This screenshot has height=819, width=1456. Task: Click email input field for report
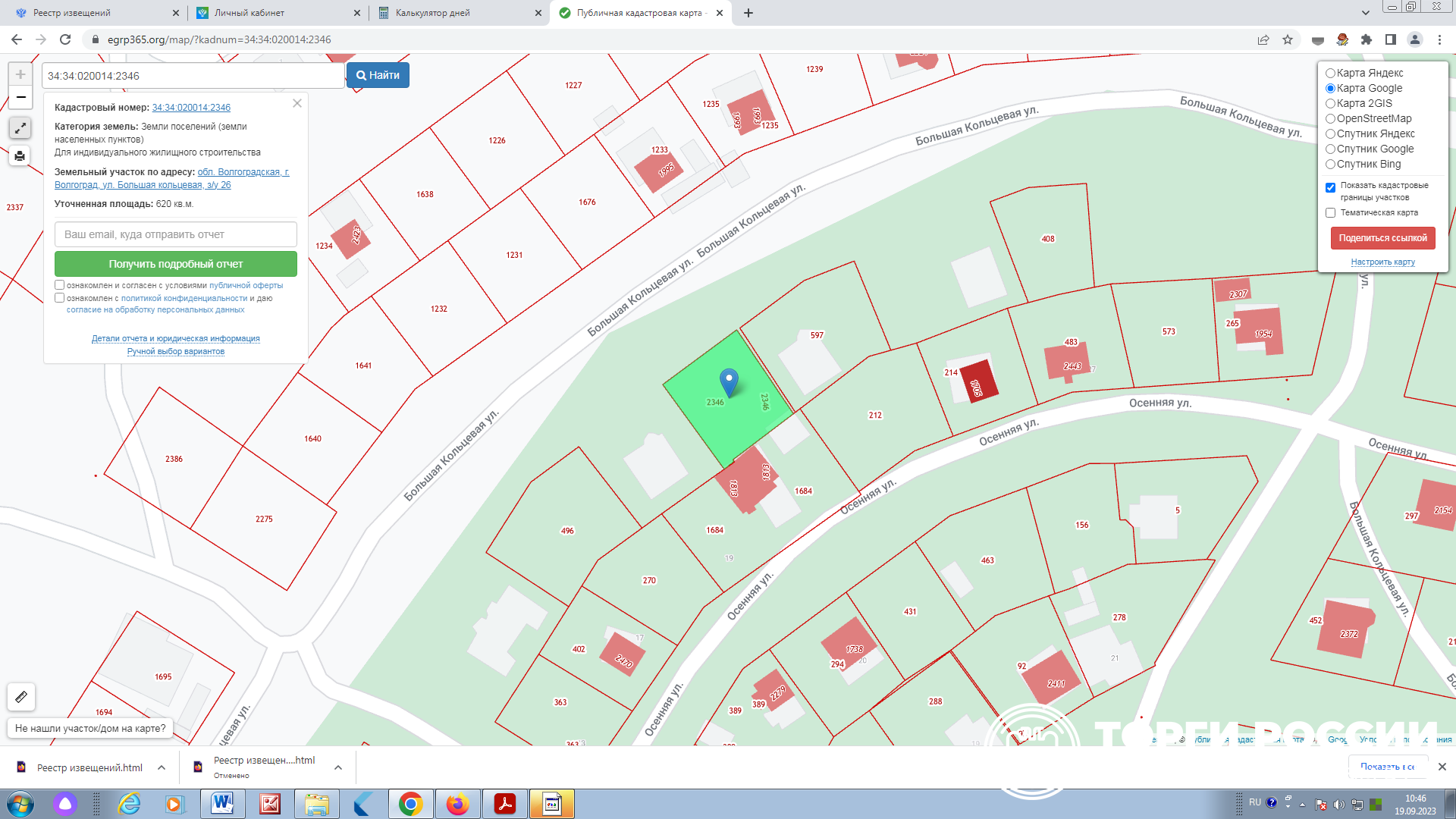pos(176,234)
